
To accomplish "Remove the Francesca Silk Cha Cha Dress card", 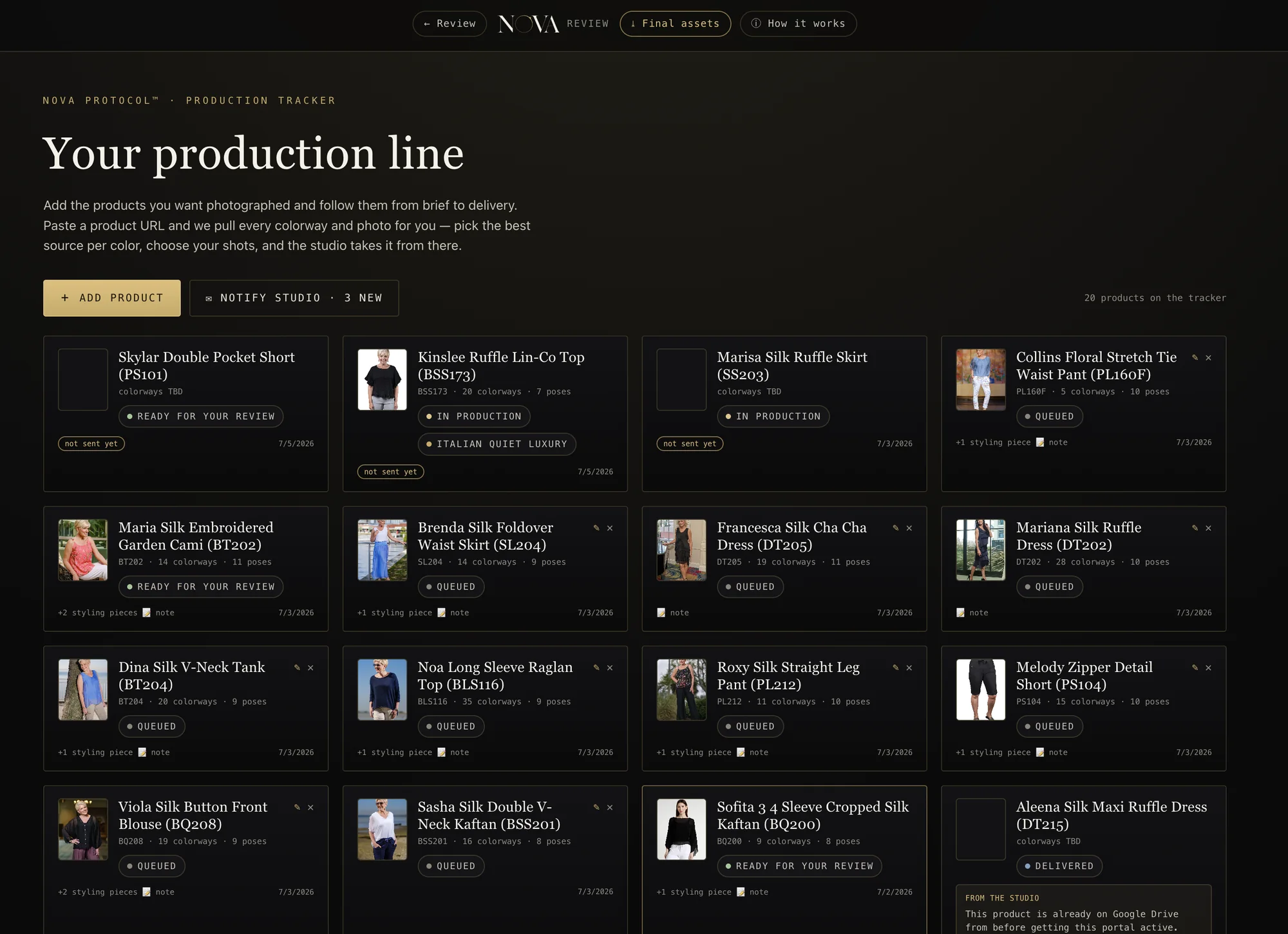I will click(909, 528).
